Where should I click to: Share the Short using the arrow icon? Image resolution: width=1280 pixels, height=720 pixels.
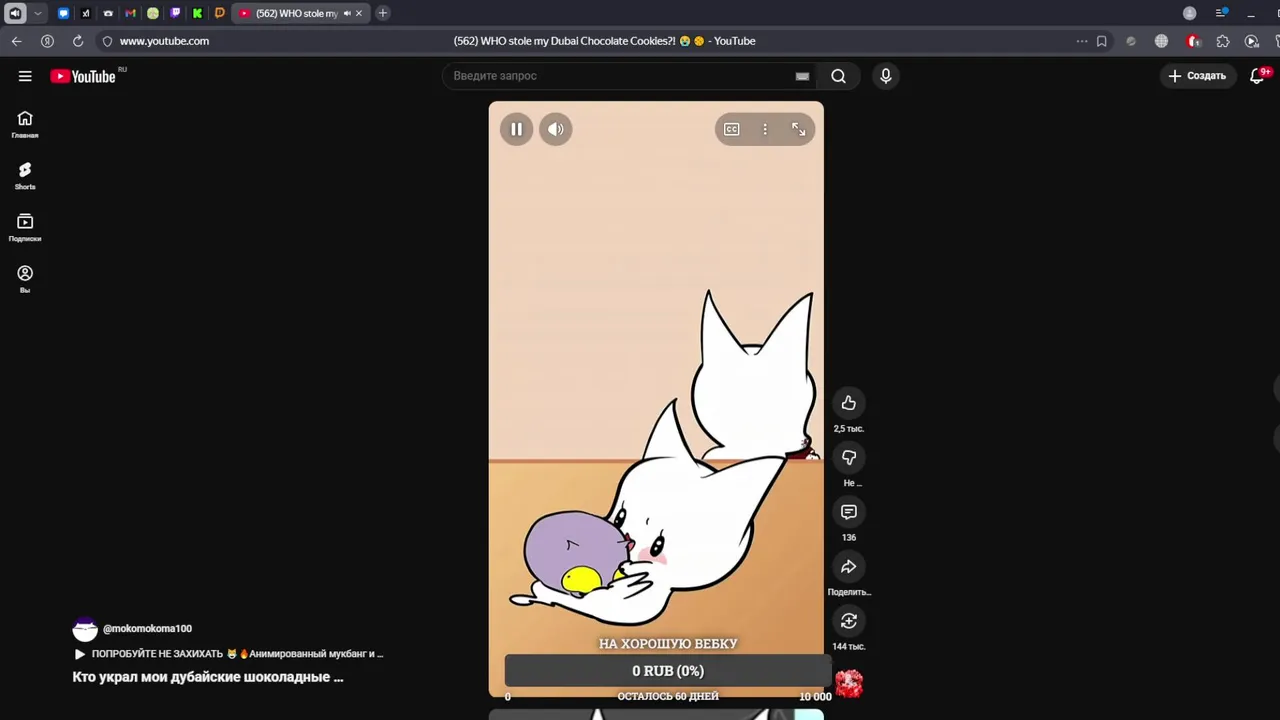click(849, 567)
